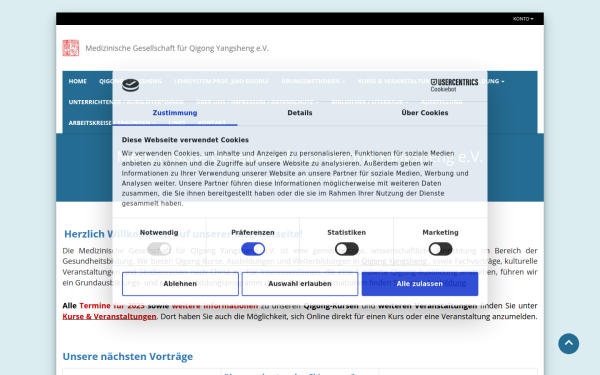Click the Ablehnen button
This screenshot has width=600, height=375.
pos(180,284)
